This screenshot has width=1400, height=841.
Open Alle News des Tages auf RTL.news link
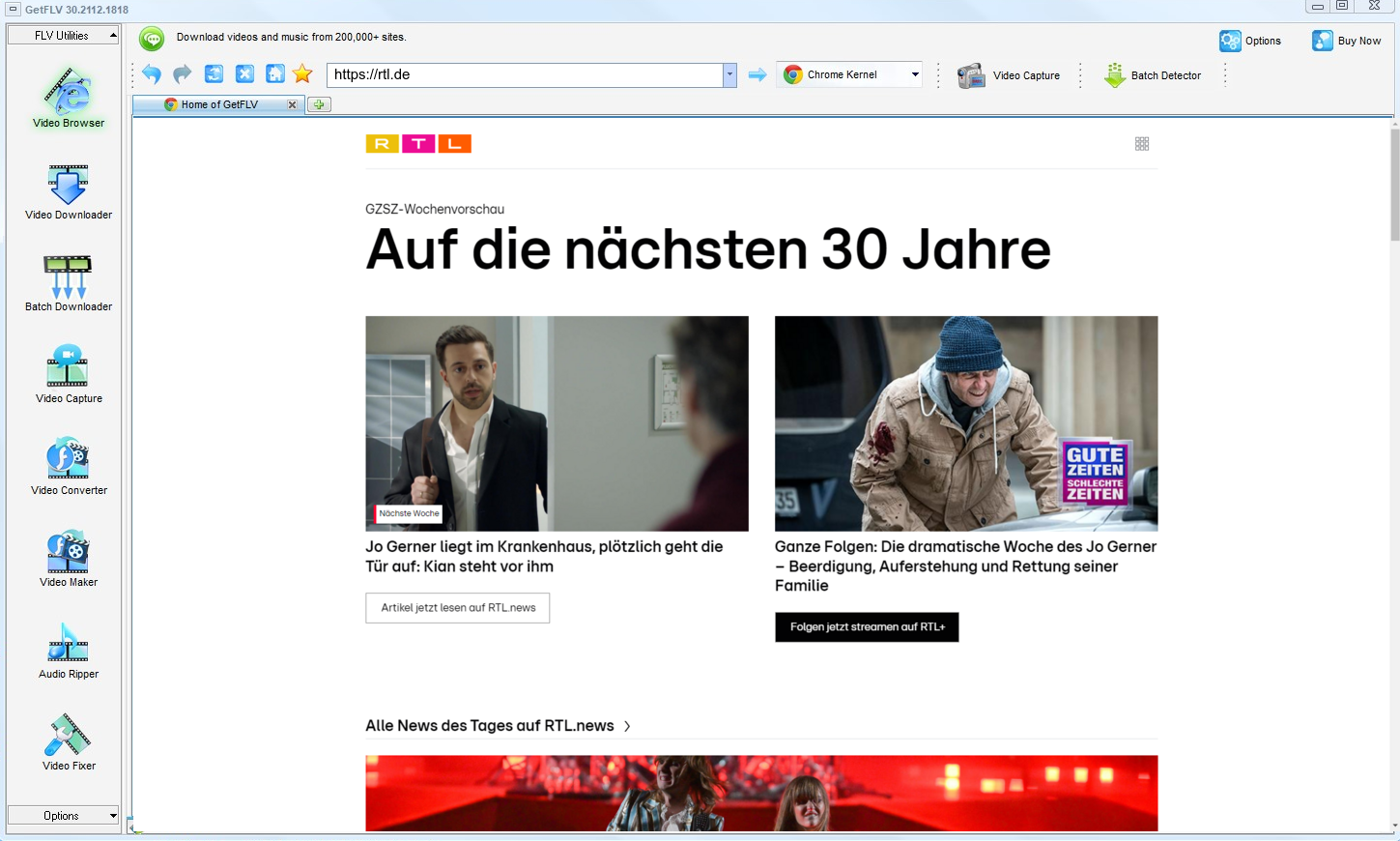[x=499, y=726]
